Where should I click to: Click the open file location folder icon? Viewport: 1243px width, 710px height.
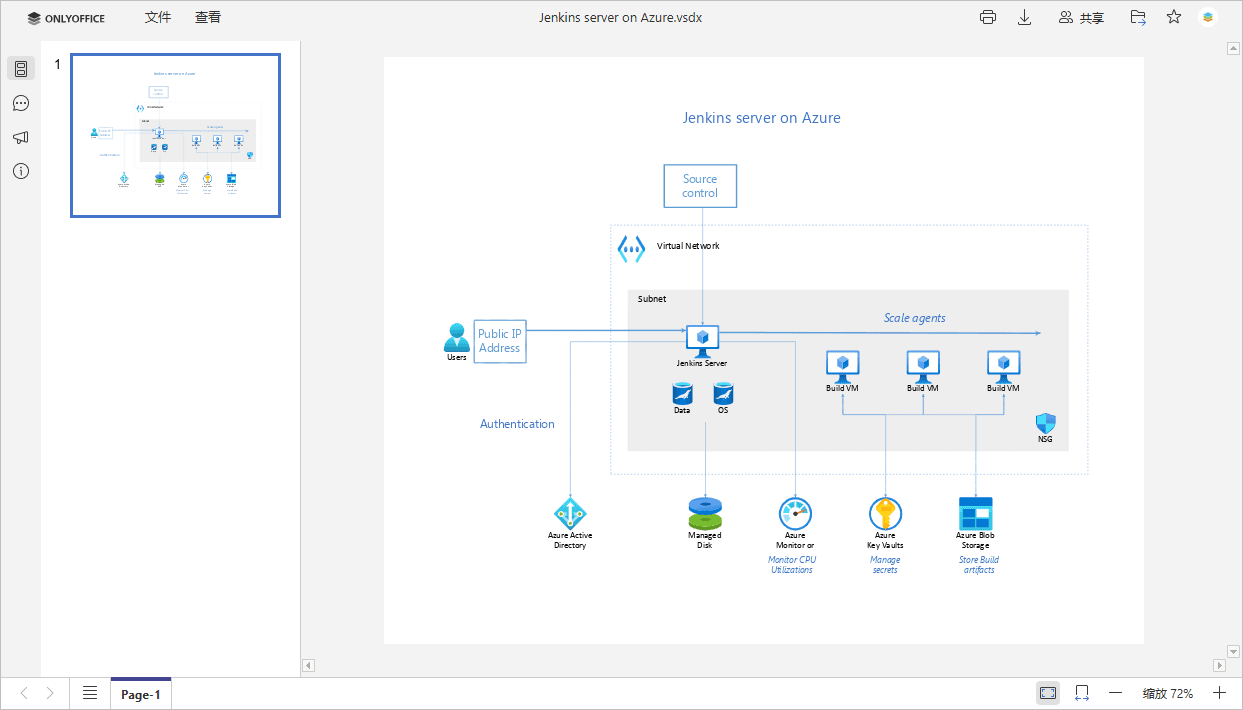coord(1137,17)
